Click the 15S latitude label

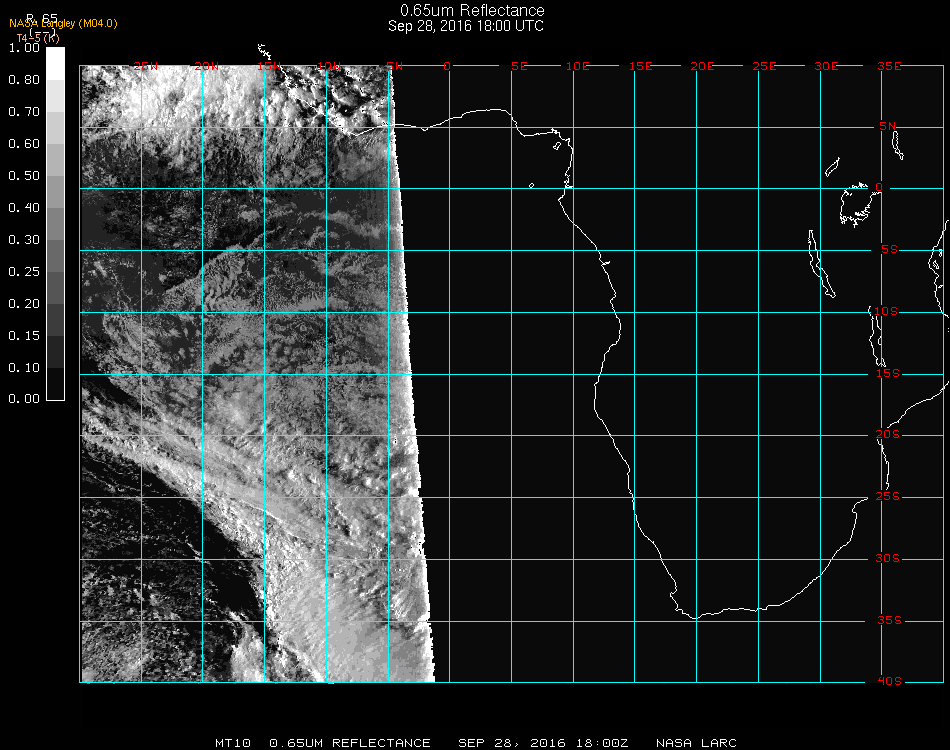pyautogui.click(x=888, y=373)
